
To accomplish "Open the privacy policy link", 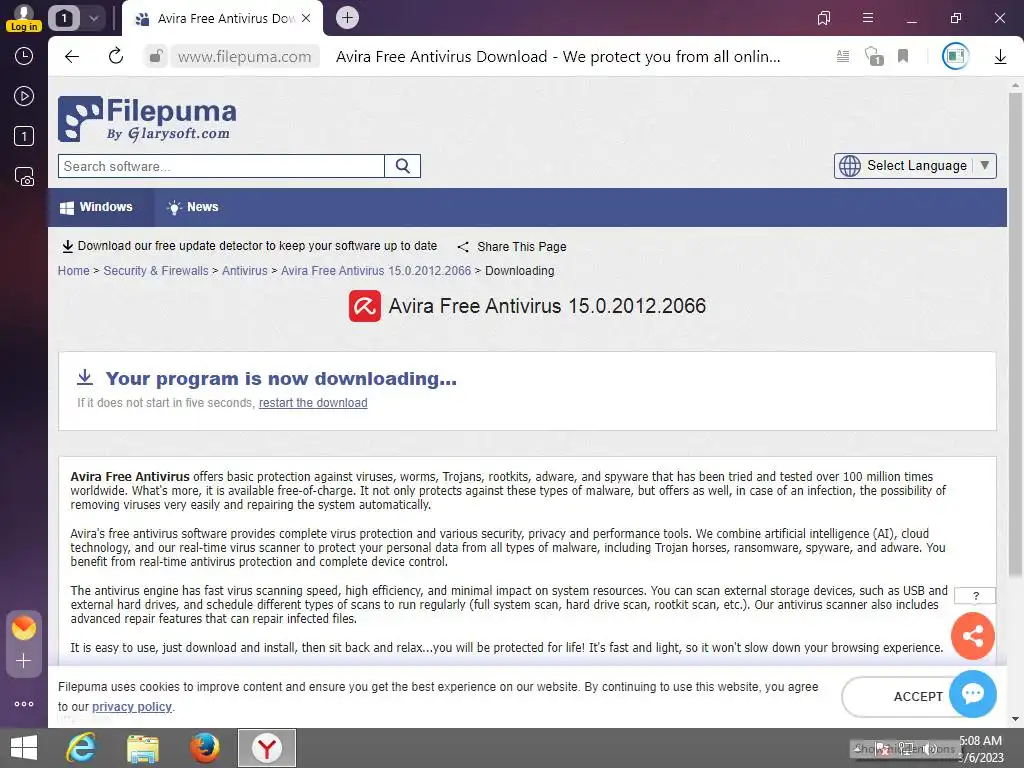I will [x=131, y=707].
